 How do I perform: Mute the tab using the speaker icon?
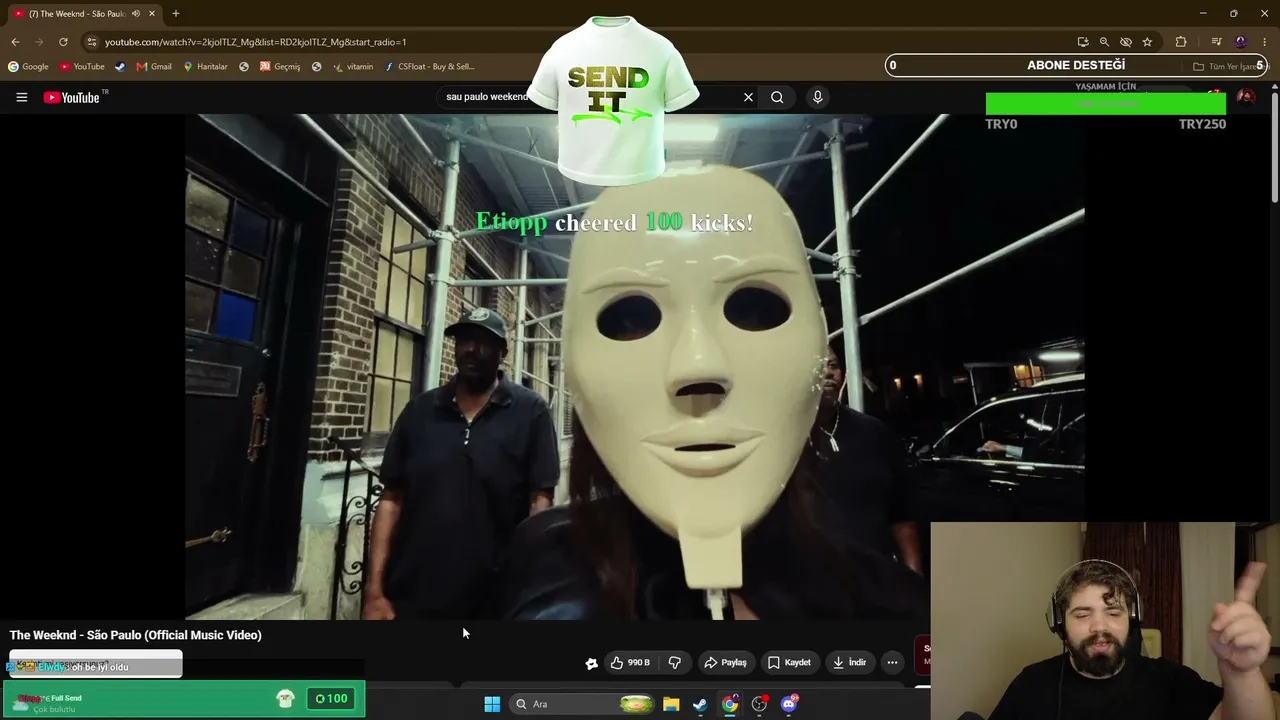coord(136,14)
